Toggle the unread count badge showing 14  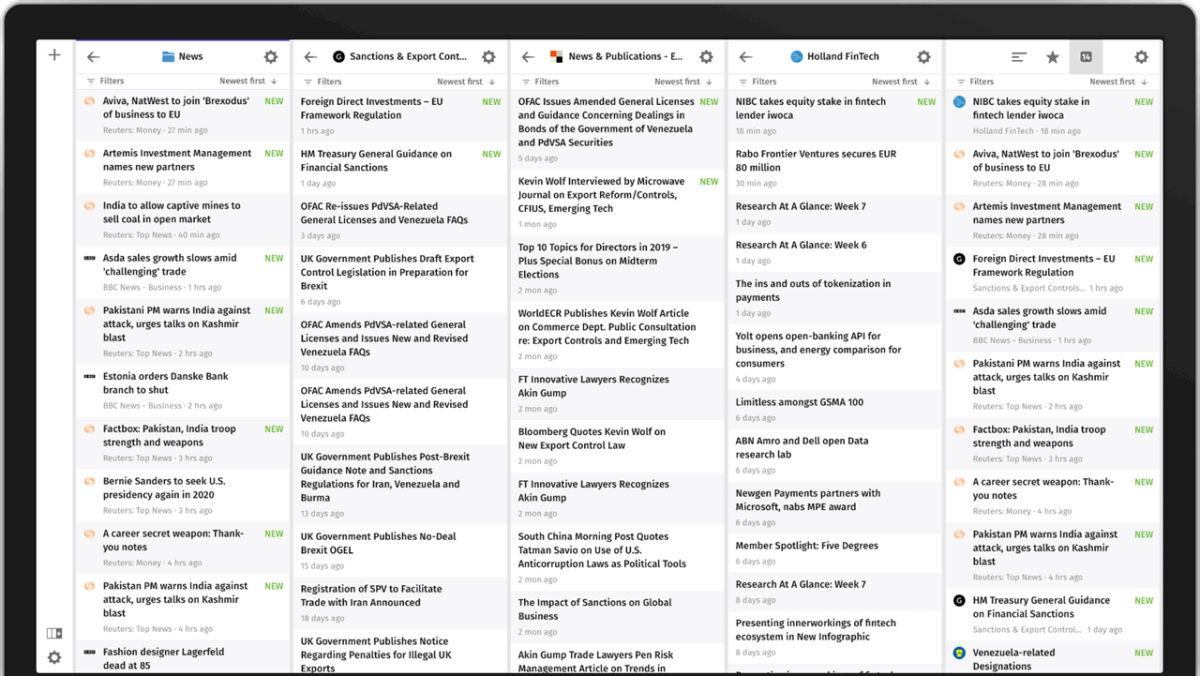[x=1086, y=57]
